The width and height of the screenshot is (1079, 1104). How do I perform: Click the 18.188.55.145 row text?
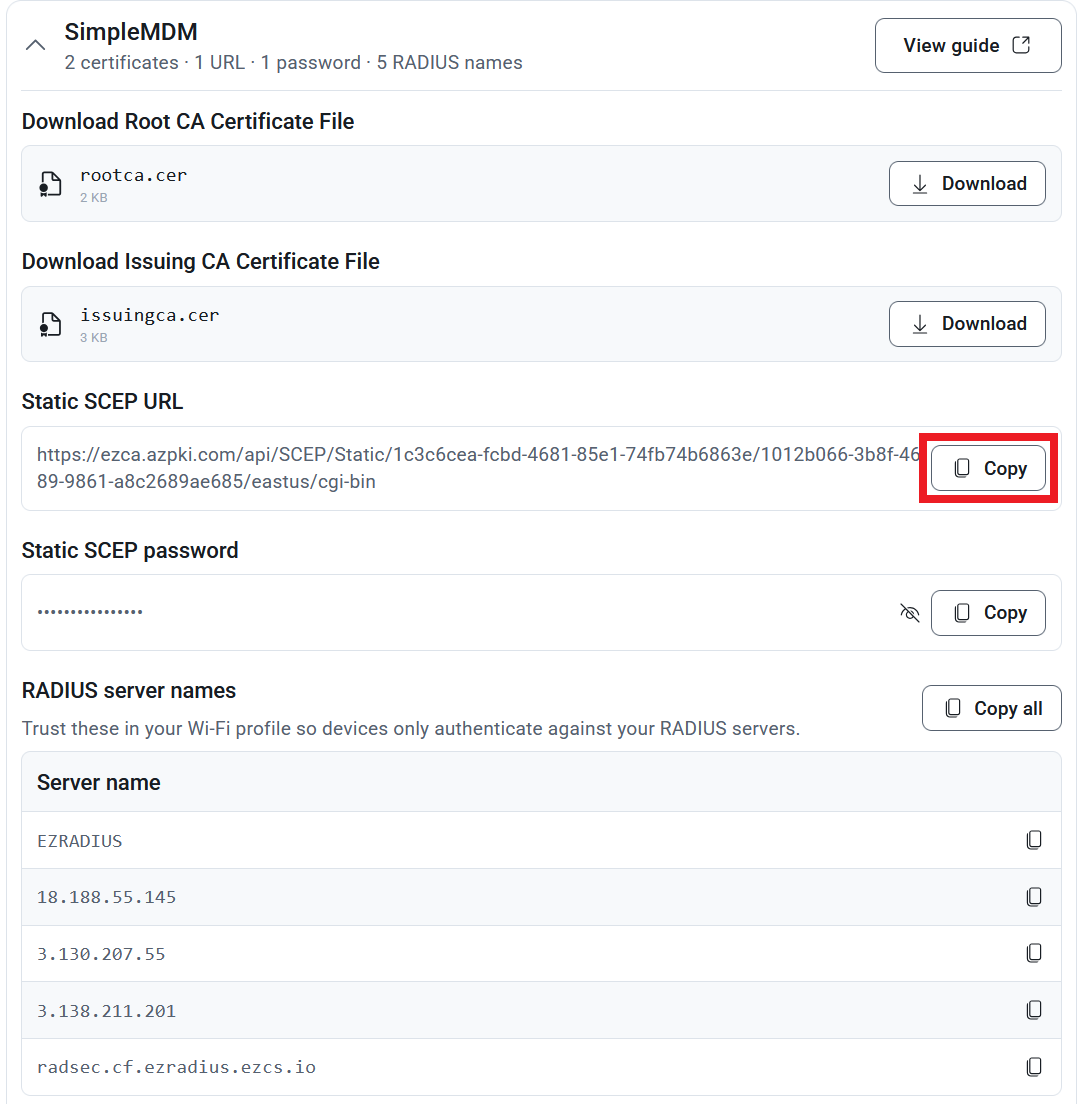coord(106,898)
